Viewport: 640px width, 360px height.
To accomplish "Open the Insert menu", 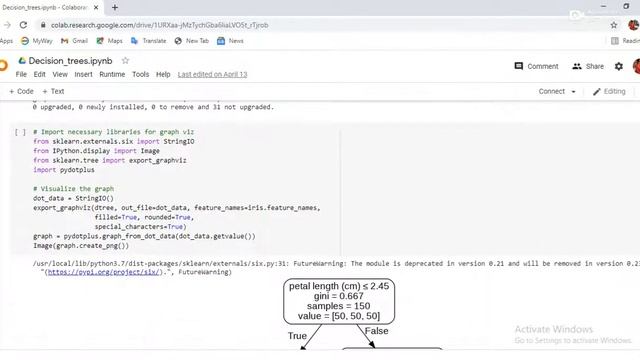I will coord(83,74).
